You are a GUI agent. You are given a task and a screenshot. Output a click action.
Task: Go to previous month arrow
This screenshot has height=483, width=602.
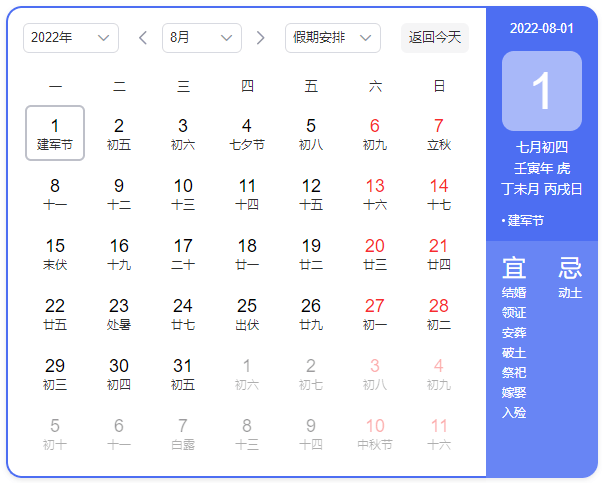coord(143,38)
